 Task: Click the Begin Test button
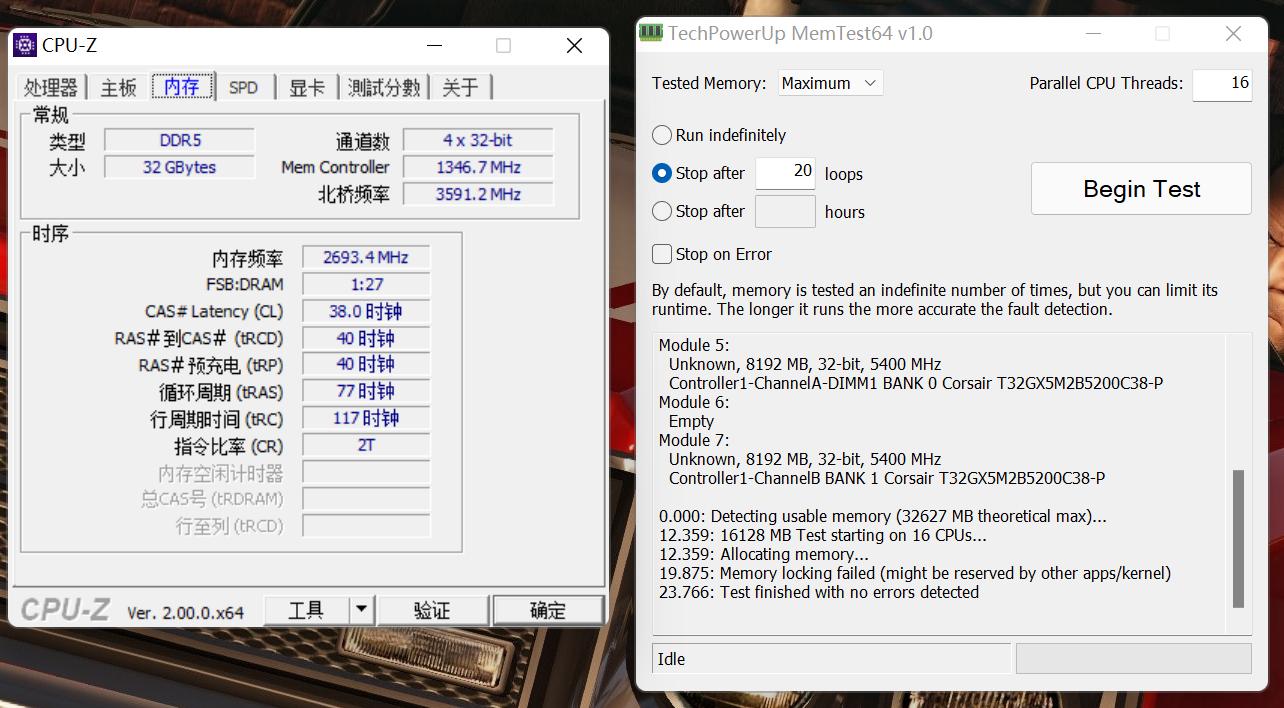point(1140,188)
